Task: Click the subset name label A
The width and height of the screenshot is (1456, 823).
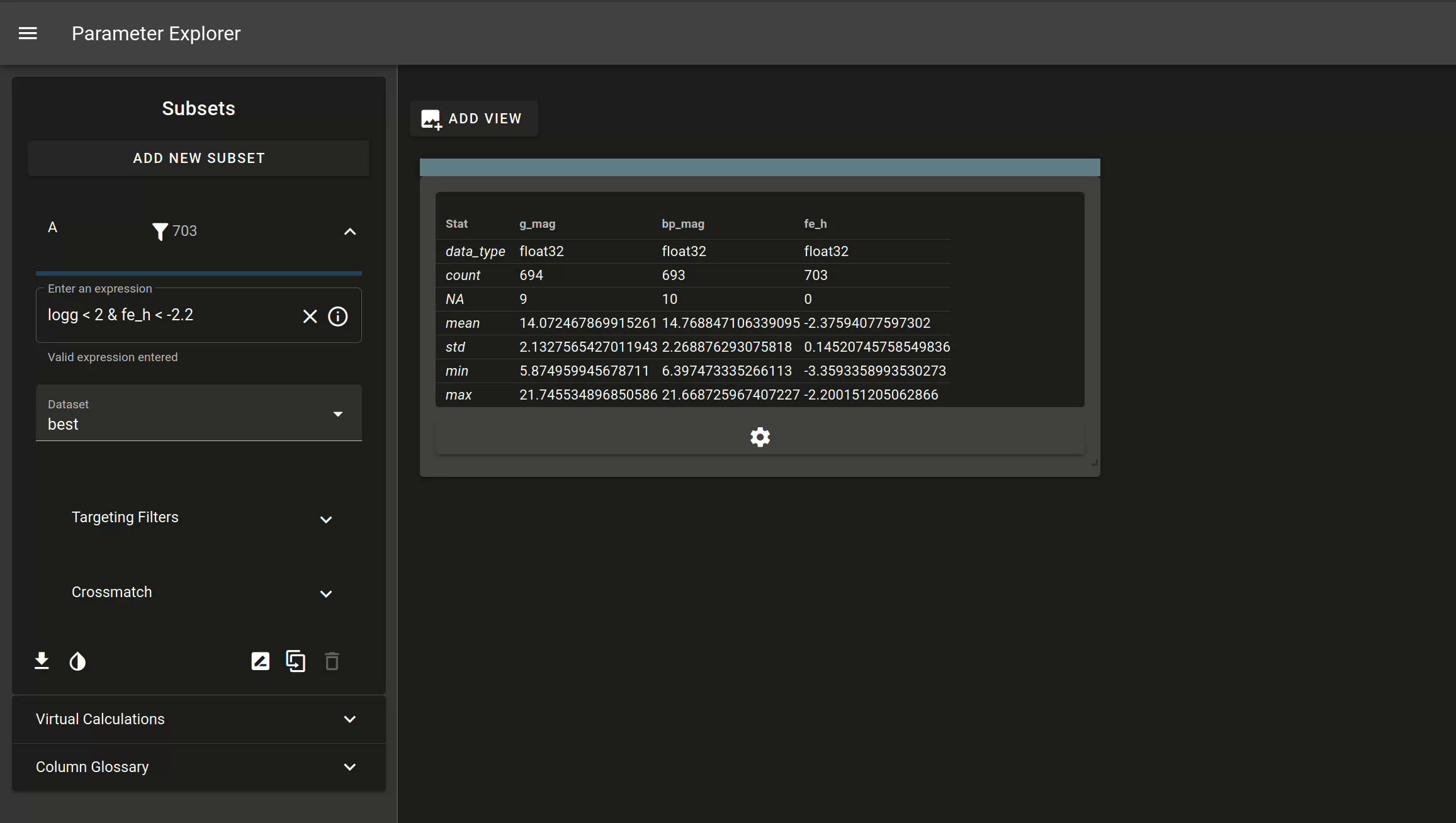Action: (53, 228)
